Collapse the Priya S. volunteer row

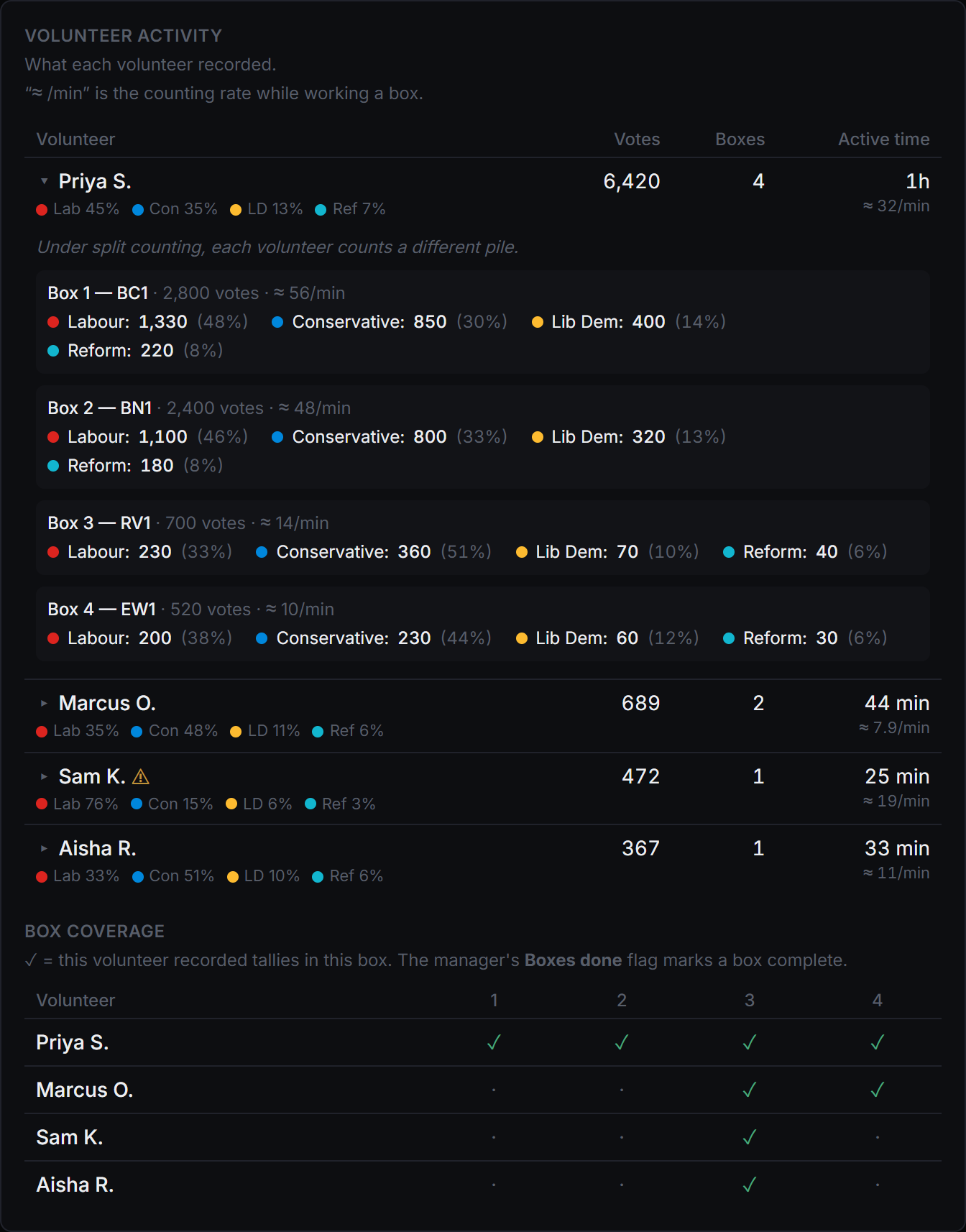point(44,181)
